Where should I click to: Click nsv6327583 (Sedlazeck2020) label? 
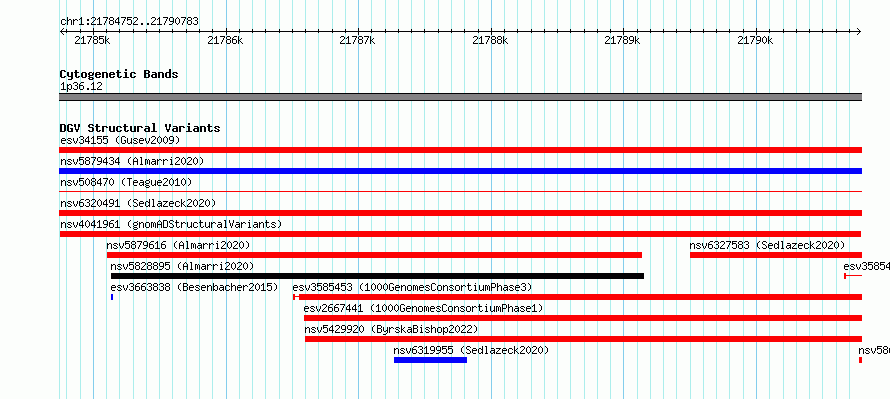pos(767,245)
